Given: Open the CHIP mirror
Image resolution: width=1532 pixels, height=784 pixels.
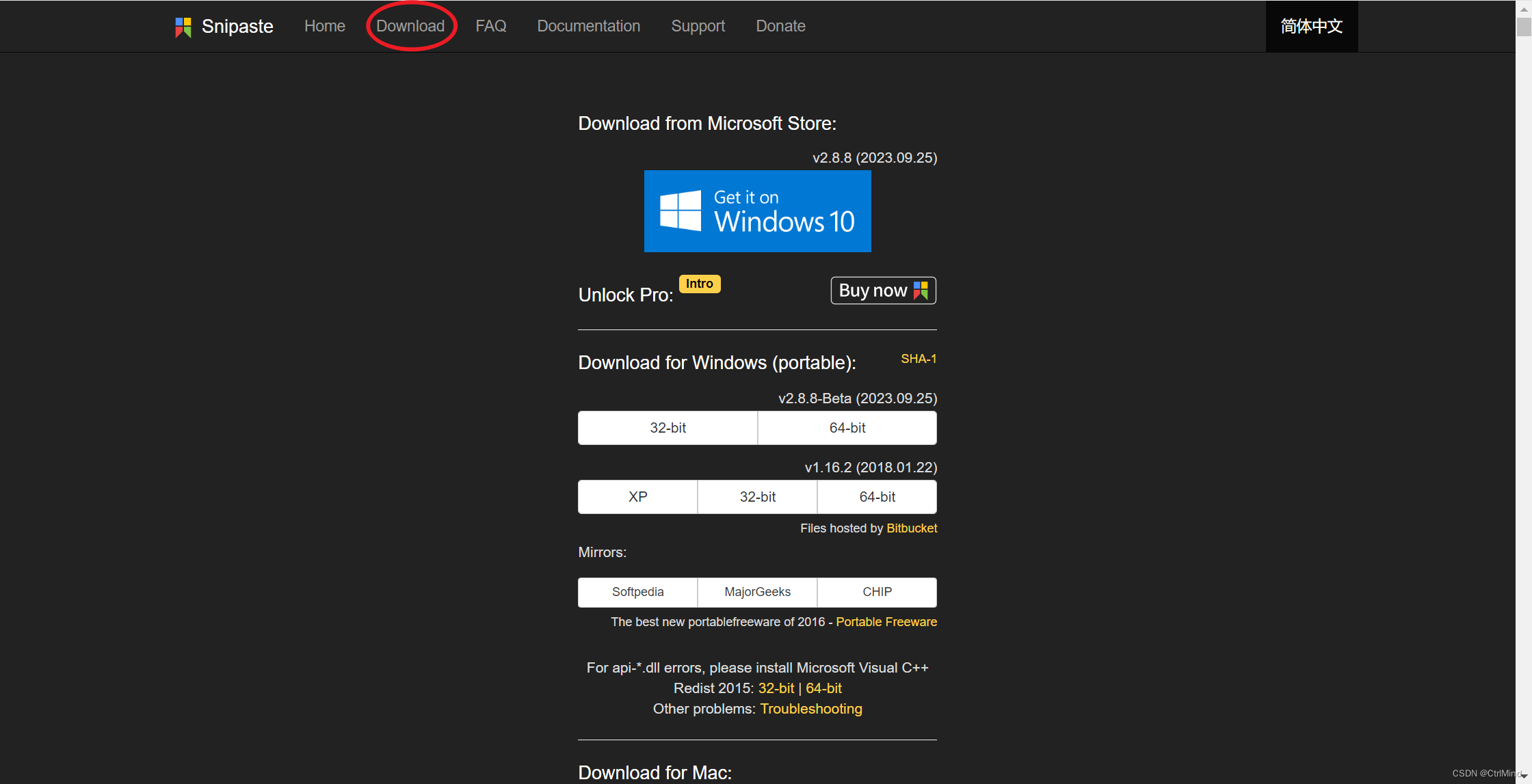Looking at the screenshot, I should (x=877, y=592).
